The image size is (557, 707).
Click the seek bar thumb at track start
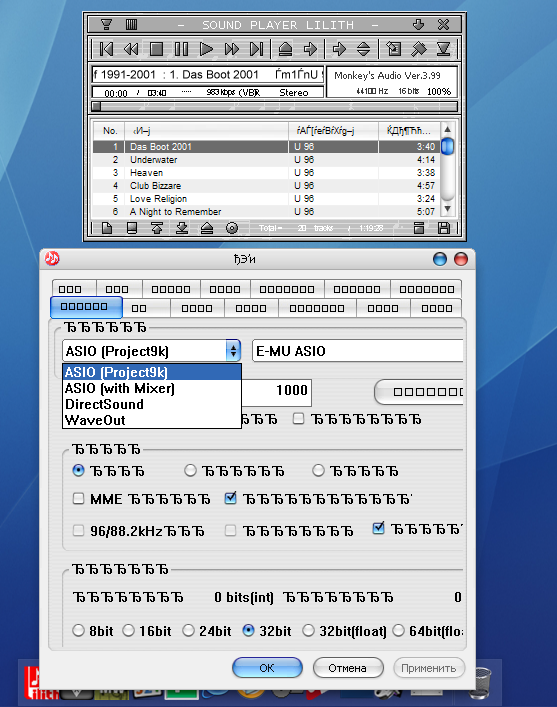(96, 106)
